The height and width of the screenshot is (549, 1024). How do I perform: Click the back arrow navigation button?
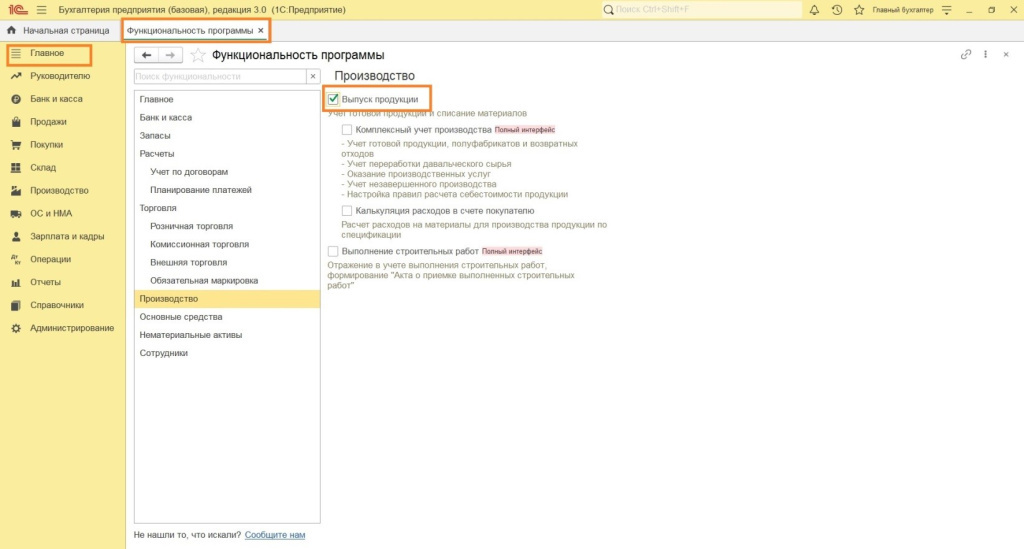146,55
